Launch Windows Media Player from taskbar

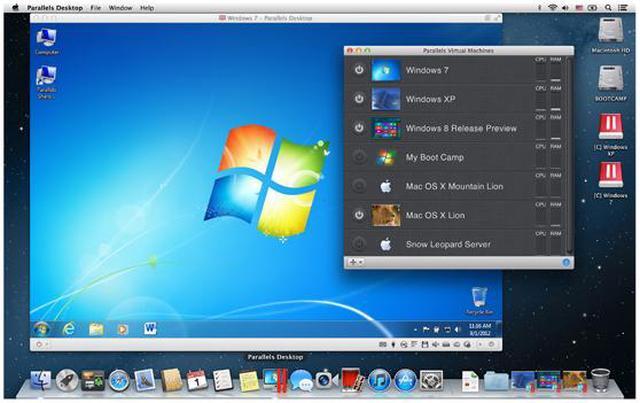pos(123,329)
